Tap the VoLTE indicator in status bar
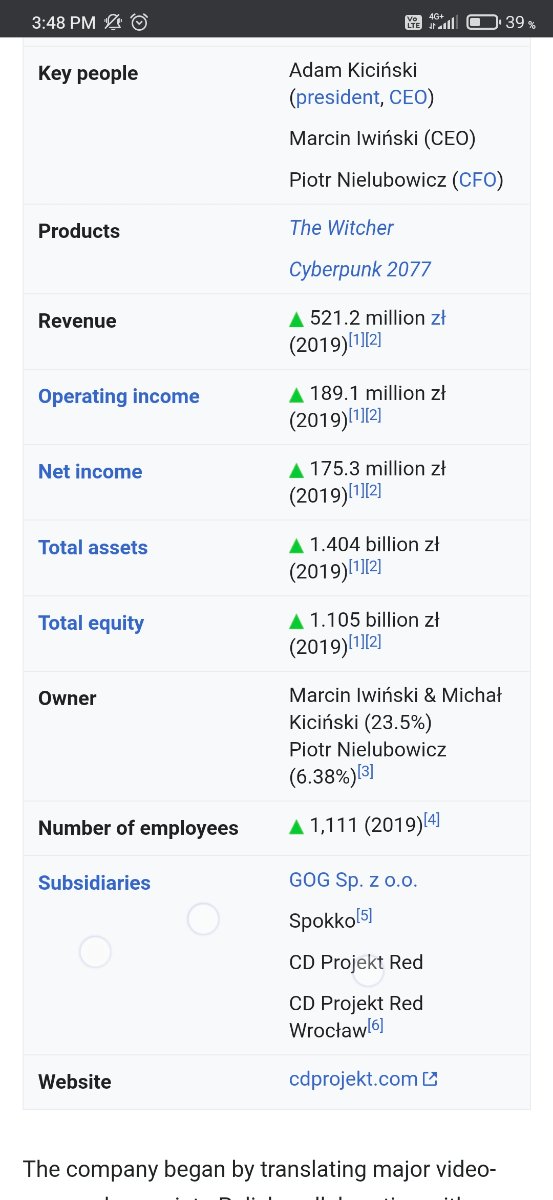553x1200 pixels. tap(414, 22)
